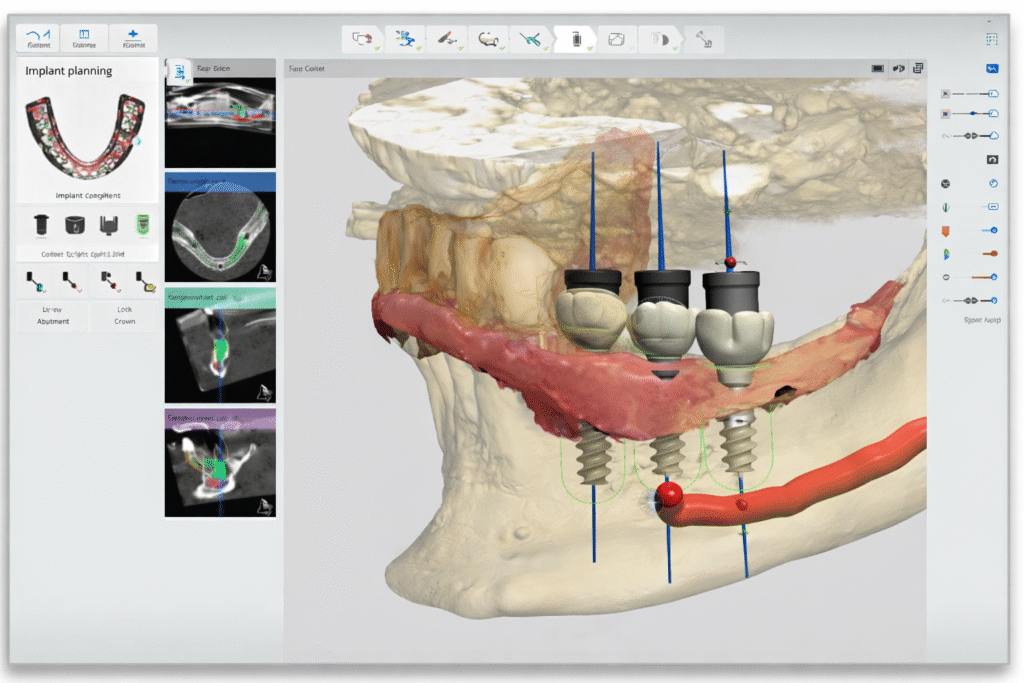Click the first workflow step icon in top bar
This screenshot has width=1024, height=683.
click(x=361, y=39)
